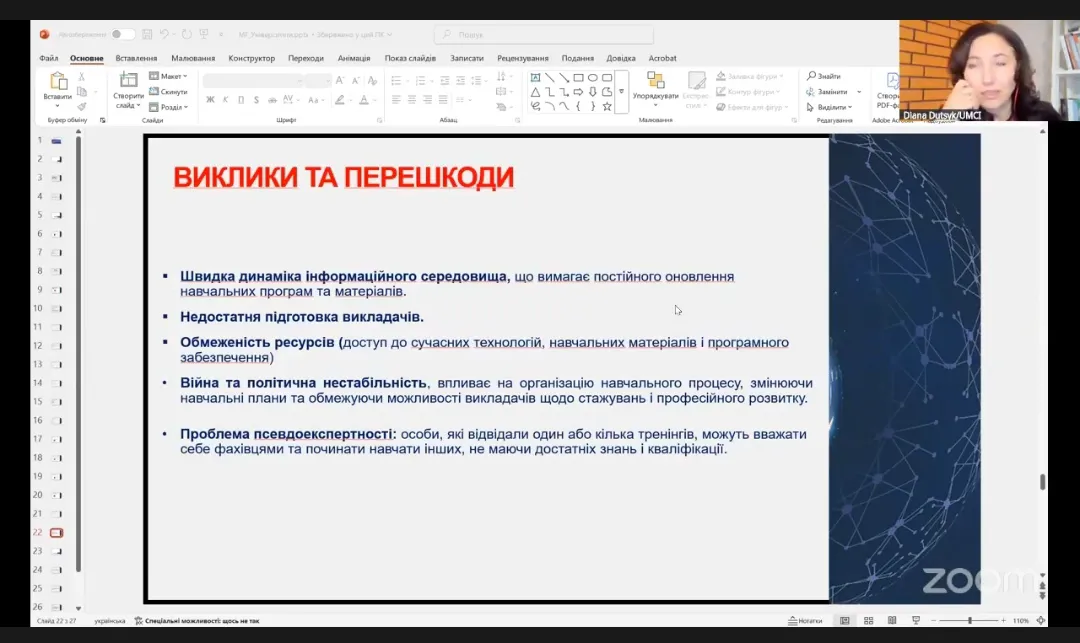Switch to Reading view icon
This screenshot has height=643, width=1080.
click(x=892, y=620)
